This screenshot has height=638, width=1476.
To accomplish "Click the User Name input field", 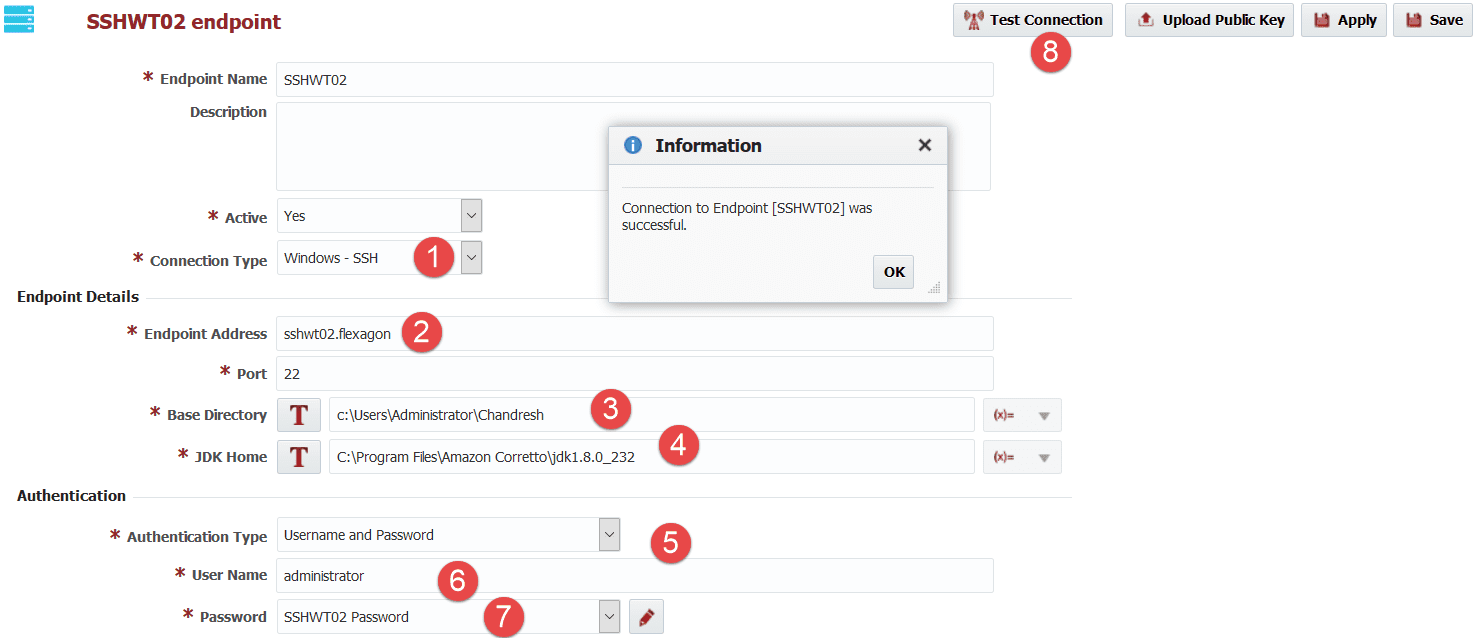I will click(x=635, y=575).
